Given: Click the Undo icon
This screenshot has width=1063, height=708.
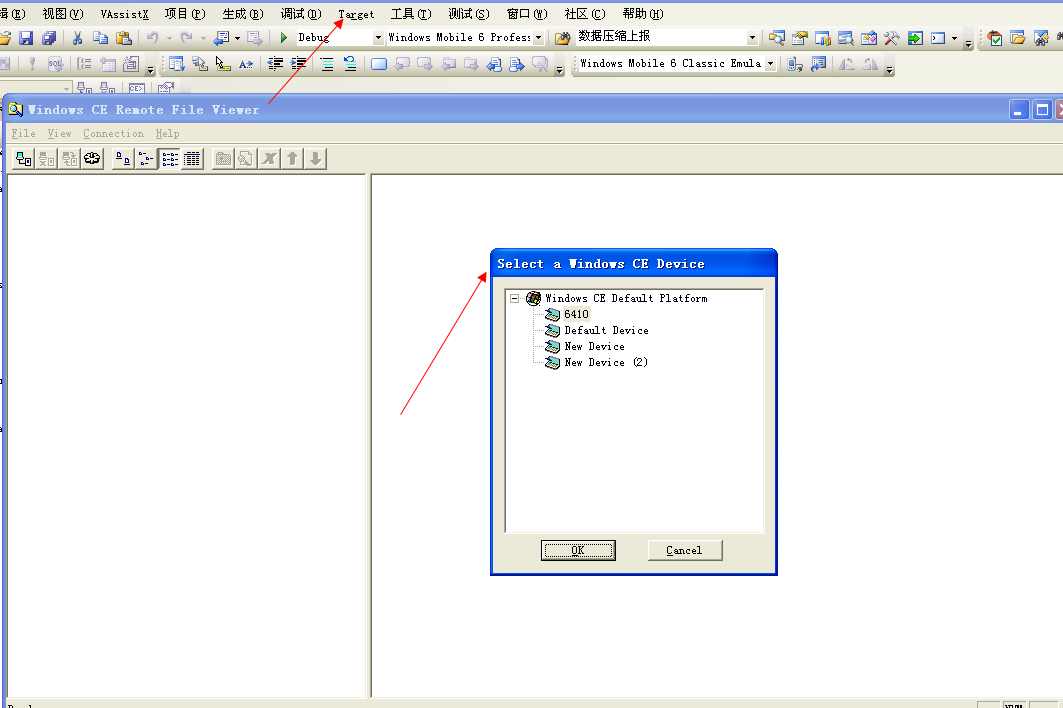Looking at the screenshot, I should [x=153, y=38].
